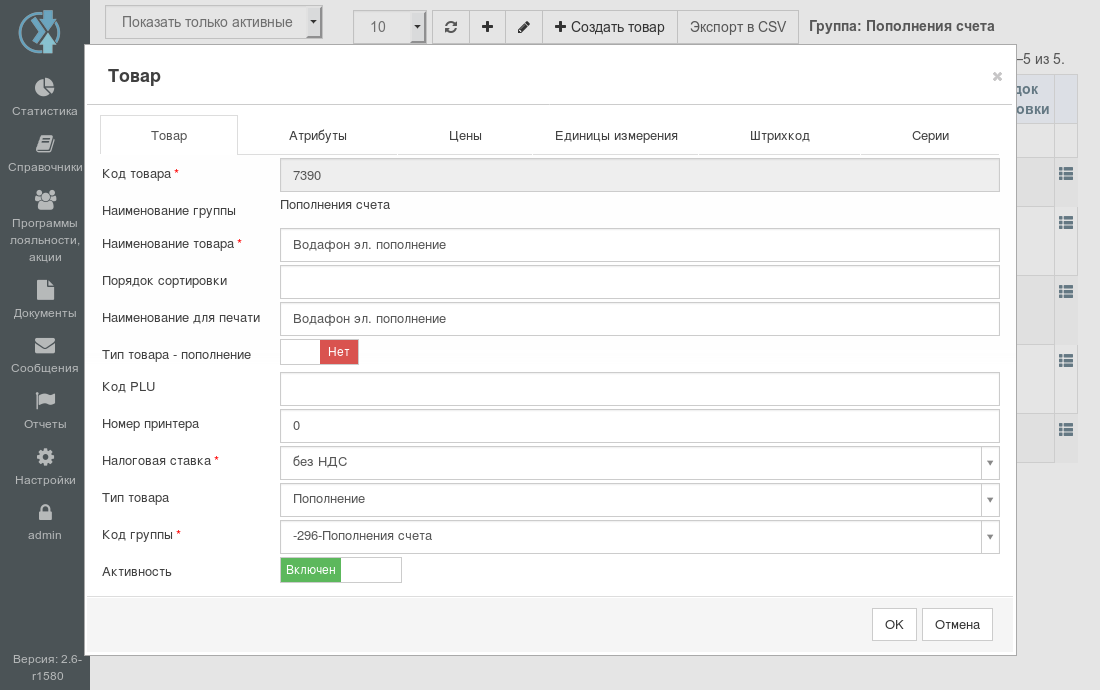Switch to the Штрихкод tab

[779, 135]
